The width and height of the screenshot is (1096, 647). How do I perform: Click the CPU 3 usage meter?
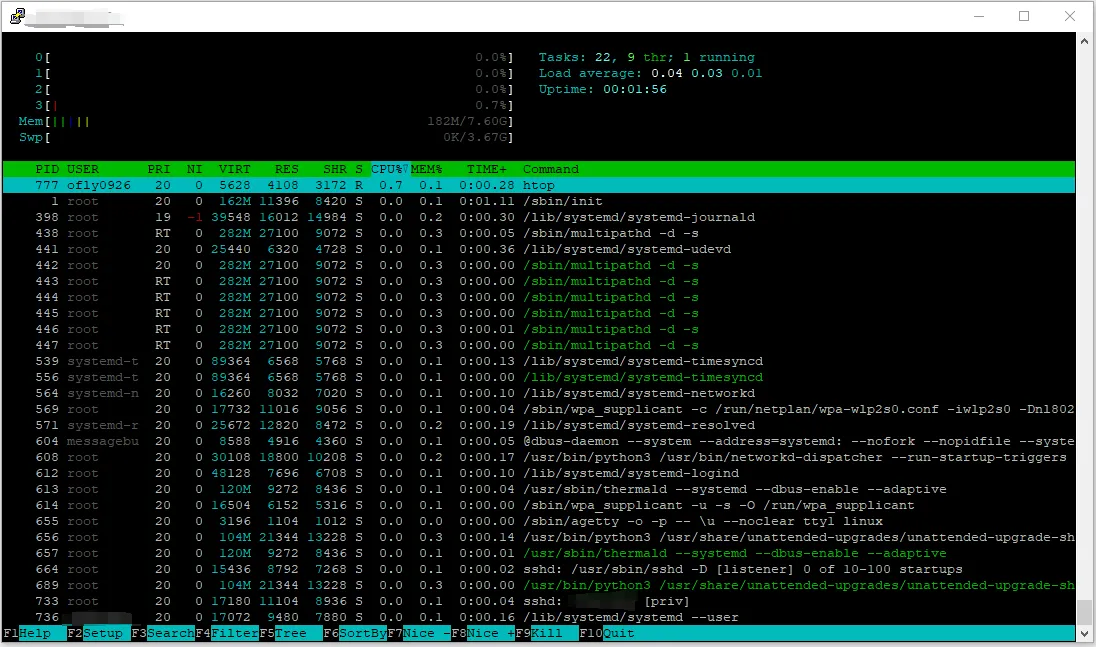[275, 106]
